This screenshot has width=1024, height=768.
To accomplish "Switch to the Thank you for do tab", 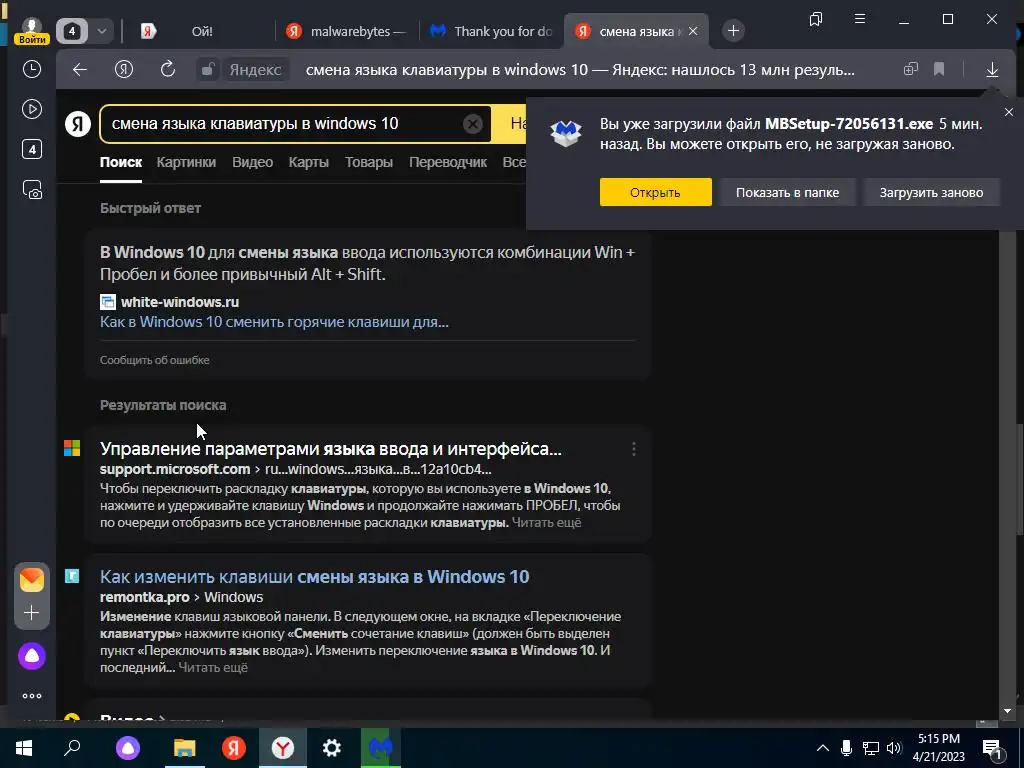I will (491, 31).
